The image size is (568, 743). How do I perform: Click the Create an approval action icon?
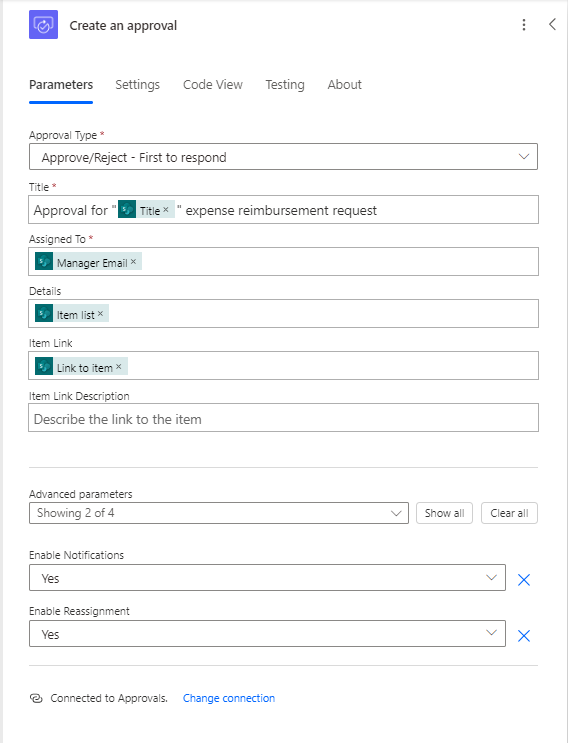[43, 25]
